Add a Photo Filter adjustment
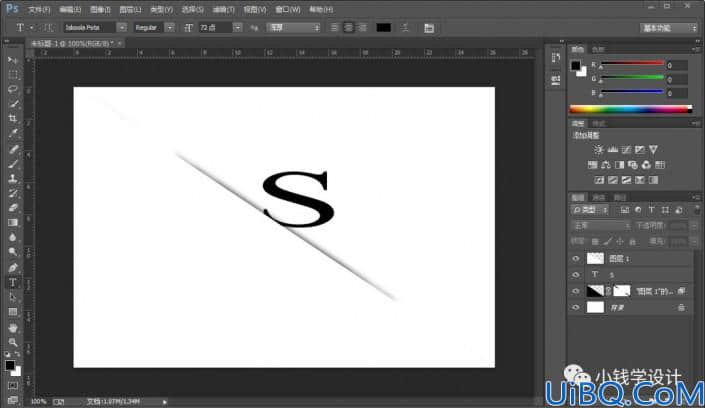The height and width of the screenshot is (408, 705). pos(633,165)
